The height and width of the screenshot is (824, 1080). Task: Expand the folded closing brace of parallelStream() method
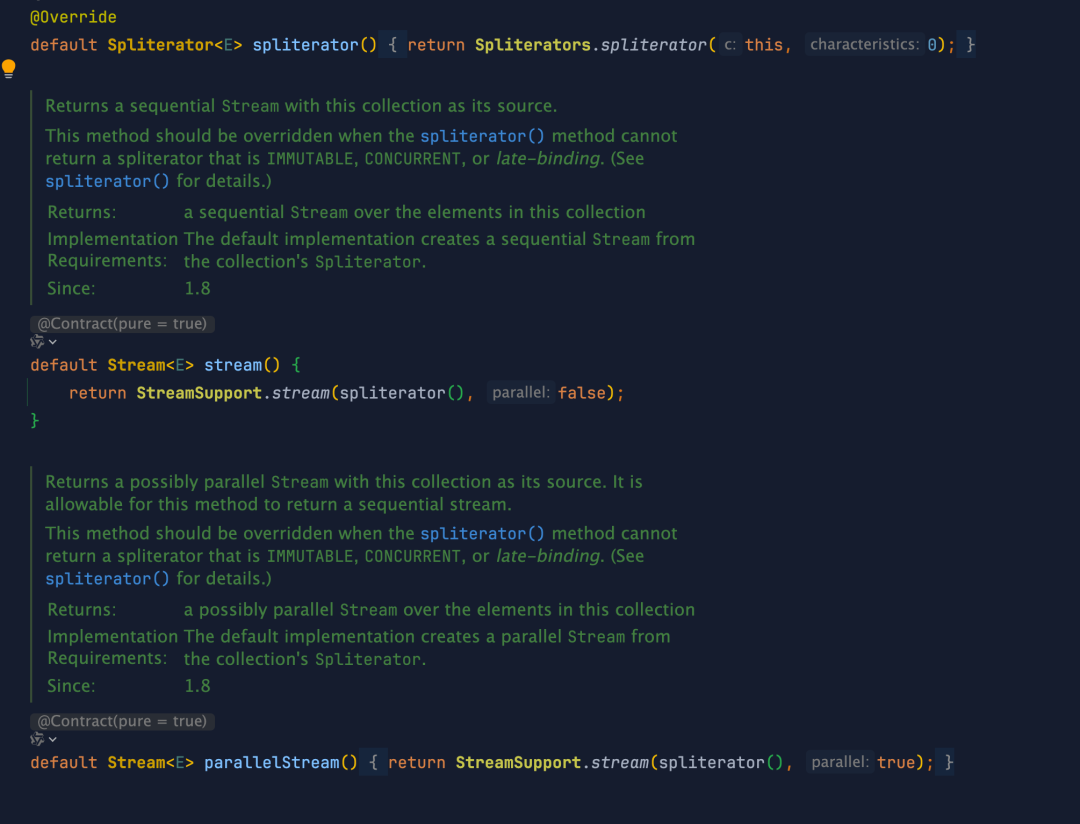point(949,762)
